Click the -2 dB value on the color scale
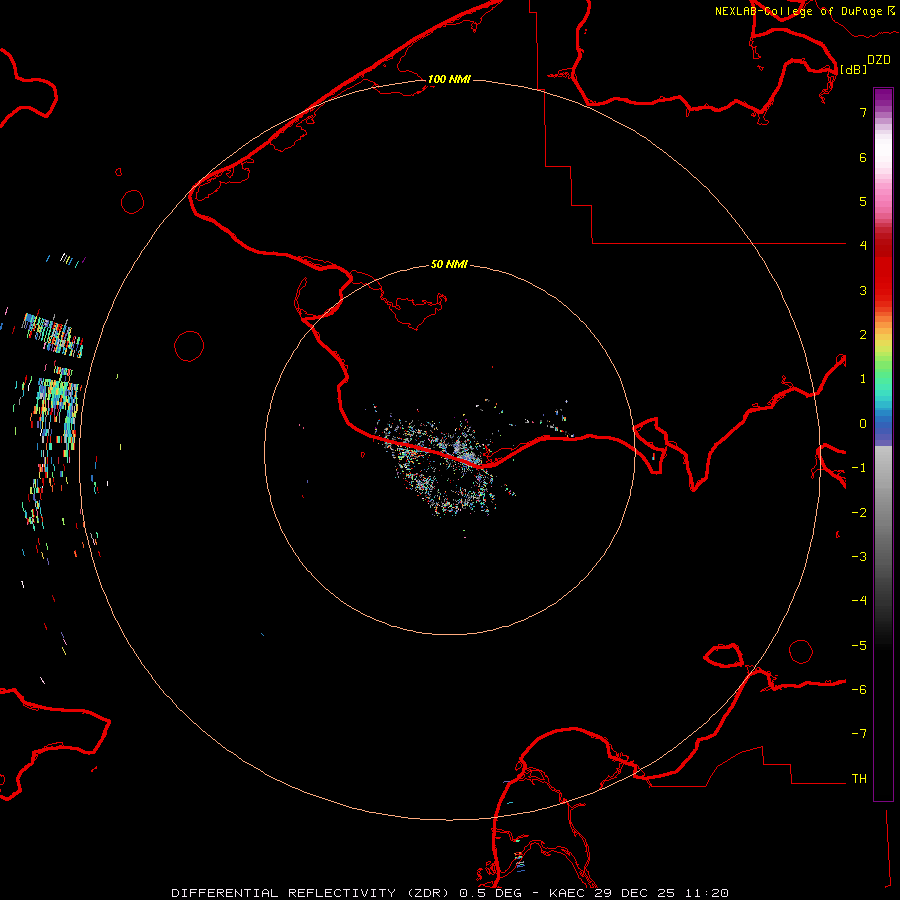This screenshot has width=900, height=900. point(859,513)
